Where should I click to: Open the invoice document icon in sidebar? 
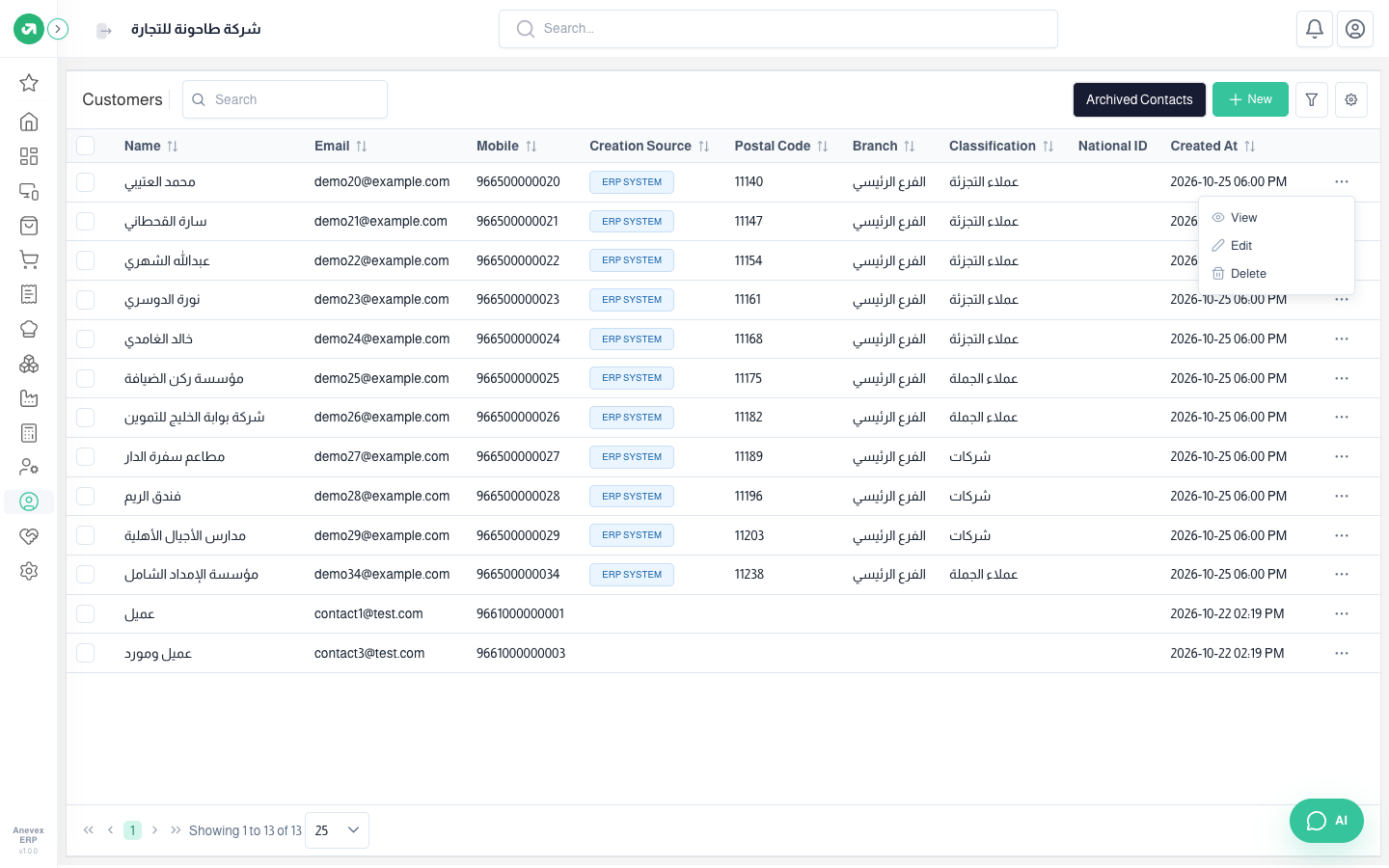point(29,294)
